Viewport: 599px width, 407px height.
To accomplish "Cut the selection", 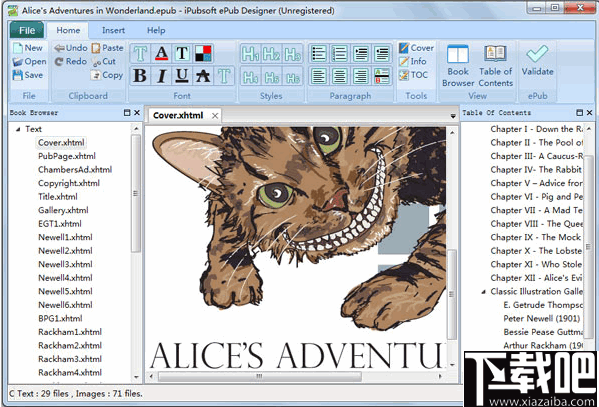I will tap(104, 62).
